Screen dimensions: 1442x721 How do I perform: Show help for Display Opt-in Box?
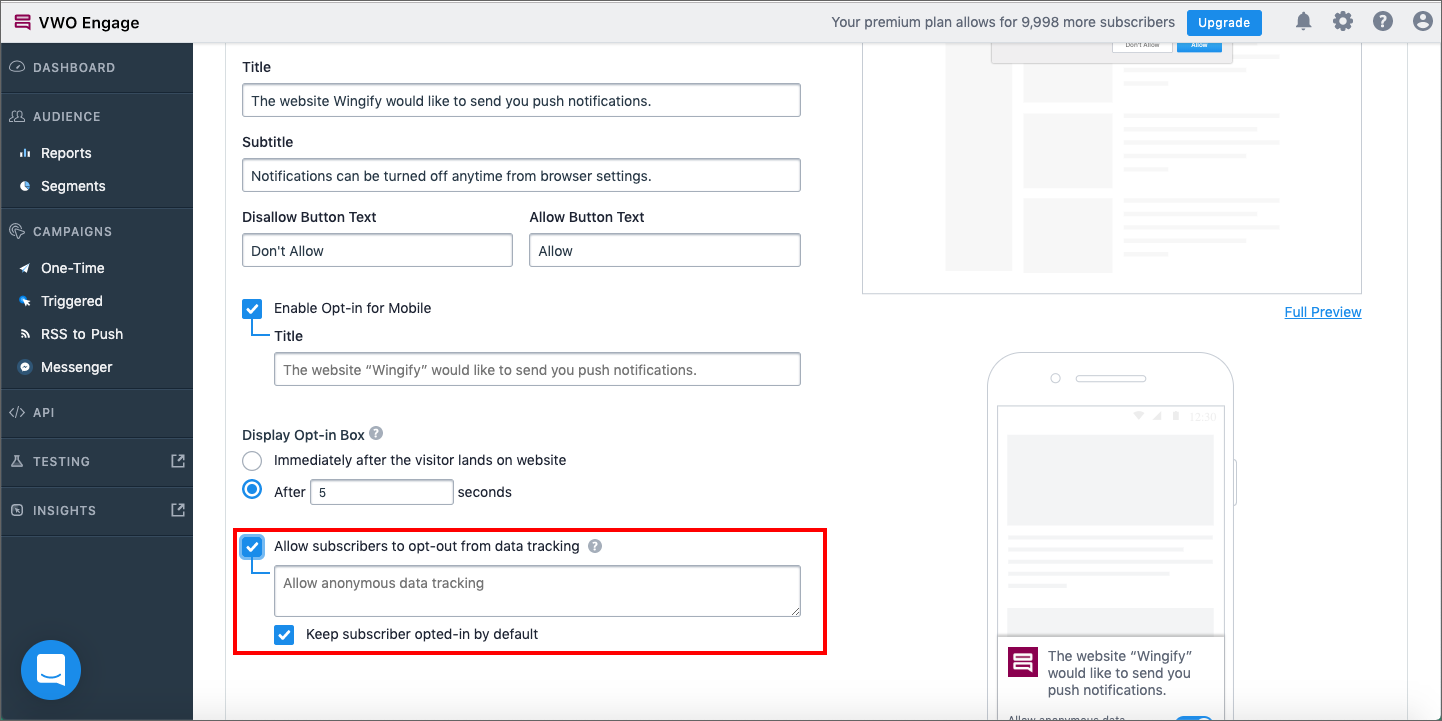376,434
